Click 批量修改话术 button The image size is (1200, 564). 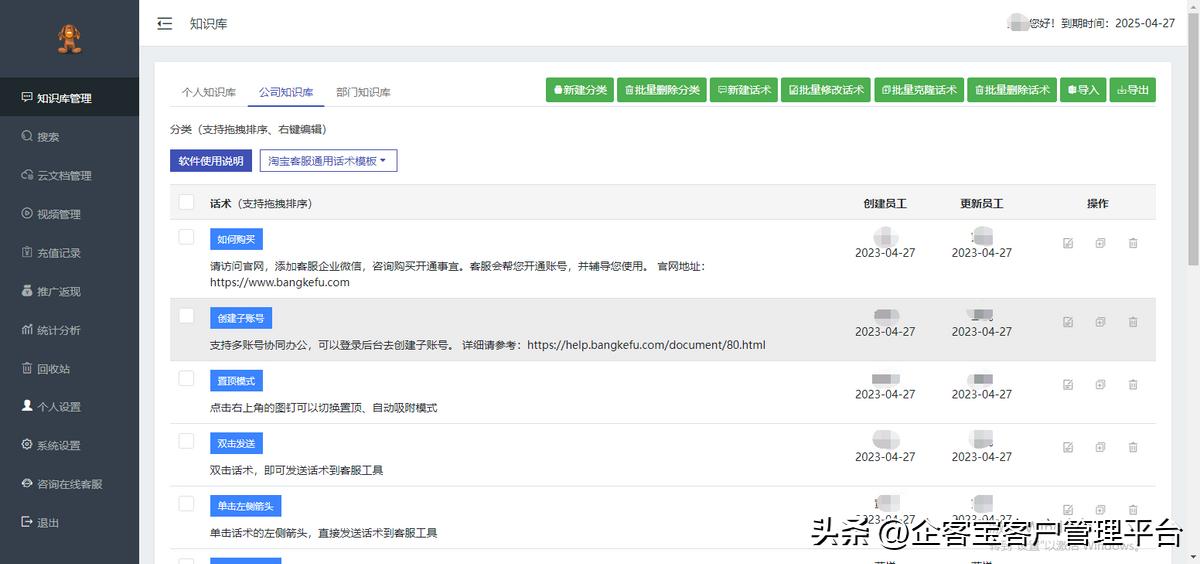826,90
